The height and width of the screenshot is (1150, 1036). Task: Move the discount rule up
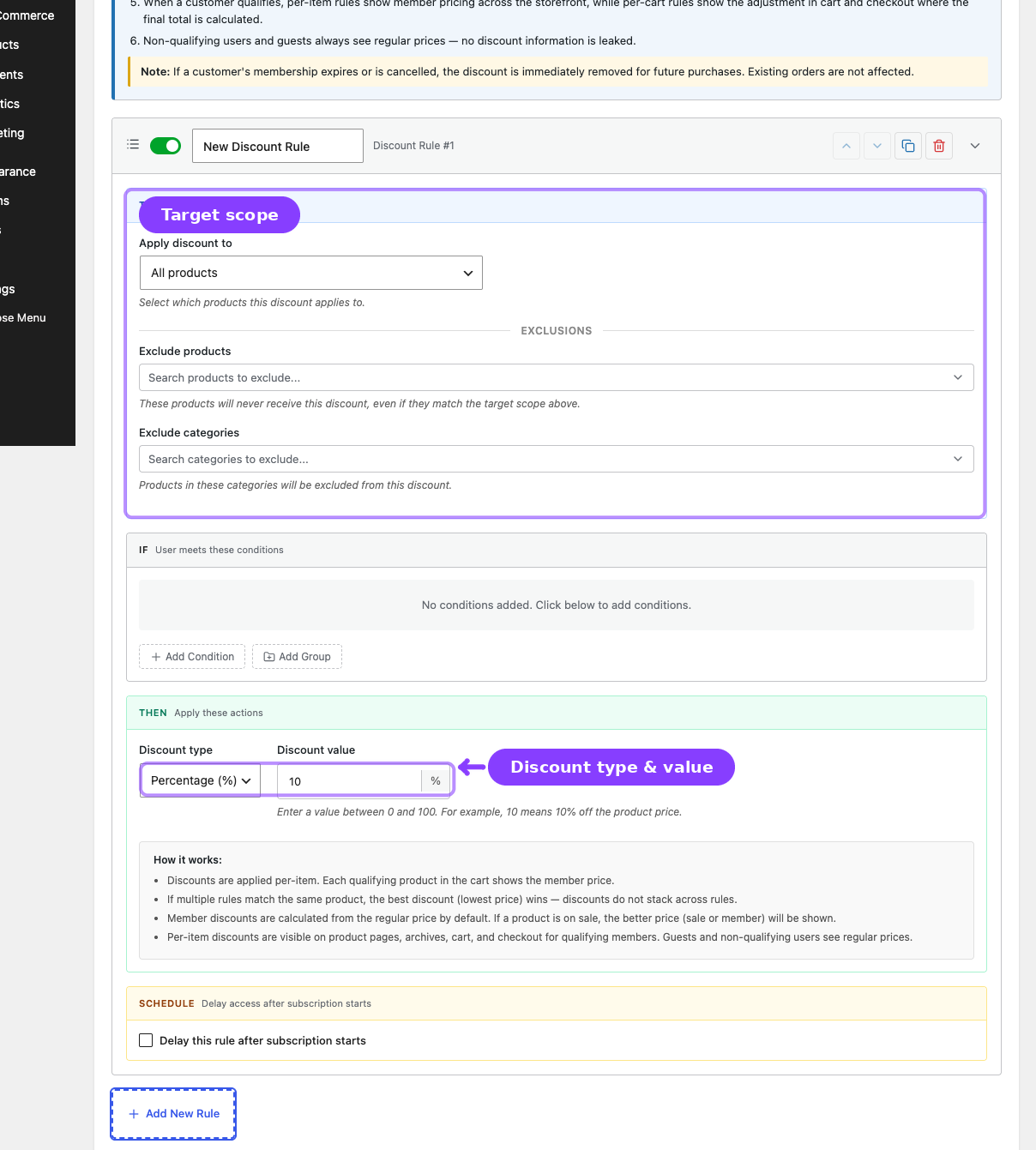pos(846,146)
